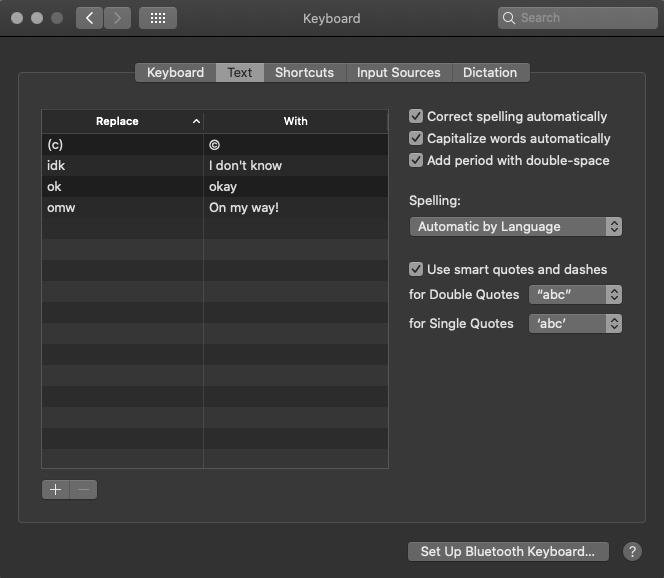
Task: Select the Text tab
Action: [240, 72]
